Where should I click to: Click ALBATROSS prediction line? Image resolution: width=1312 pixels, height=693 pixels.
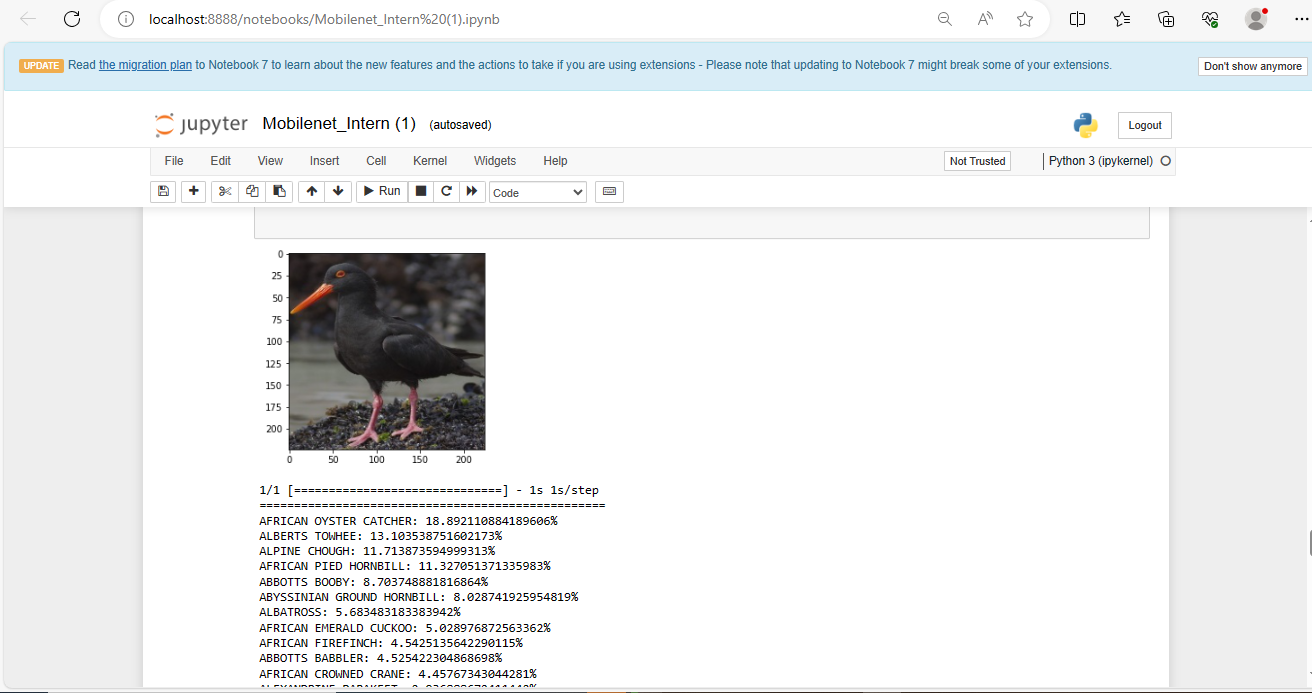[360, 612]
